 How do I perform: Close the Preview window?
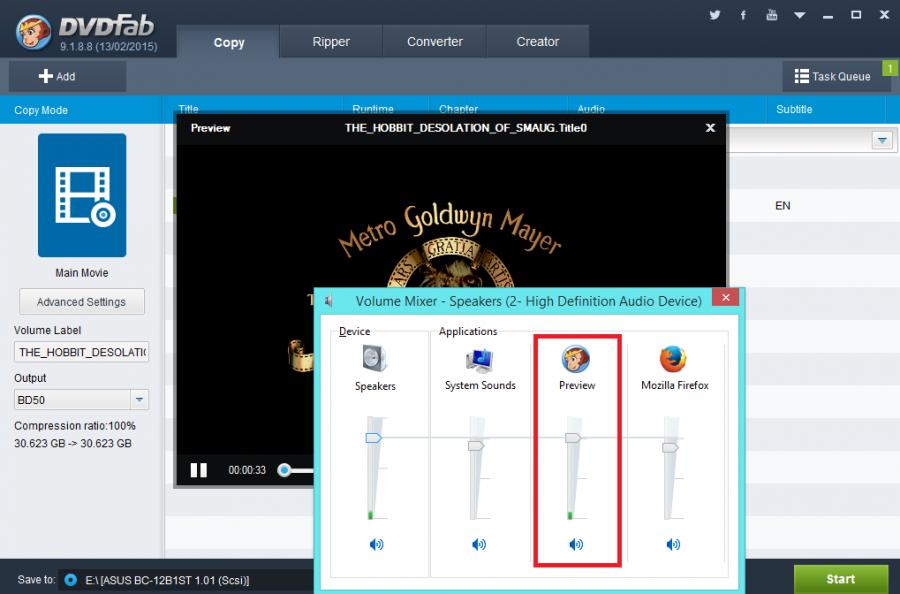click(x=710, y=127)
